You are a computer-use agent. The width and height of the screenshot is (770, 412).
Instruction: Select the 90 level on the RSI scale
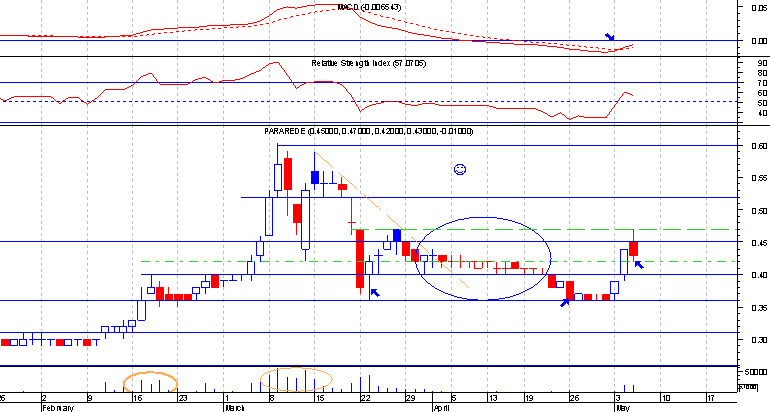762,63
